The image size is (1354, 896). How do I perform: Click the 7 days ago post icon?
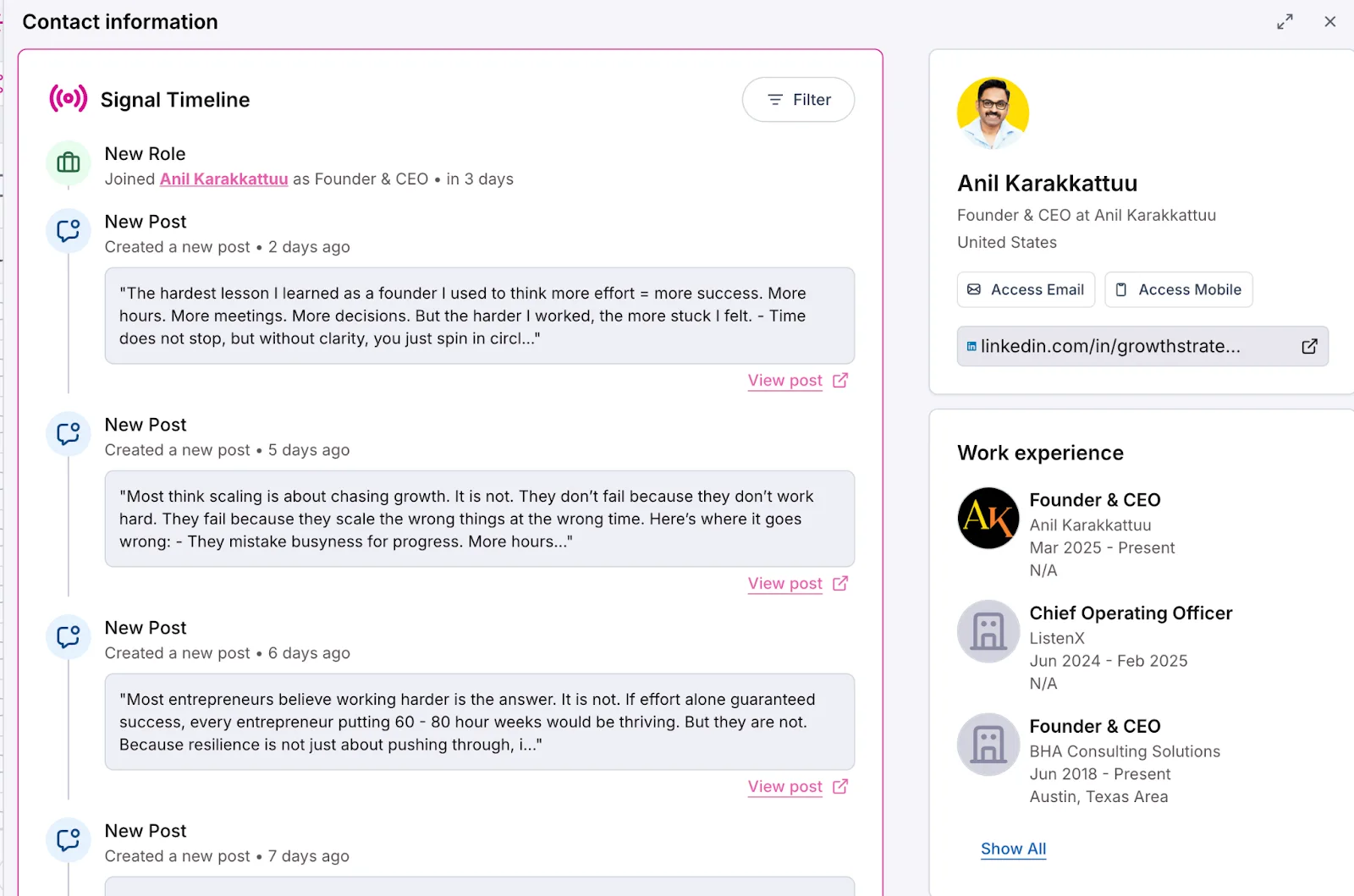click(69, 839)
